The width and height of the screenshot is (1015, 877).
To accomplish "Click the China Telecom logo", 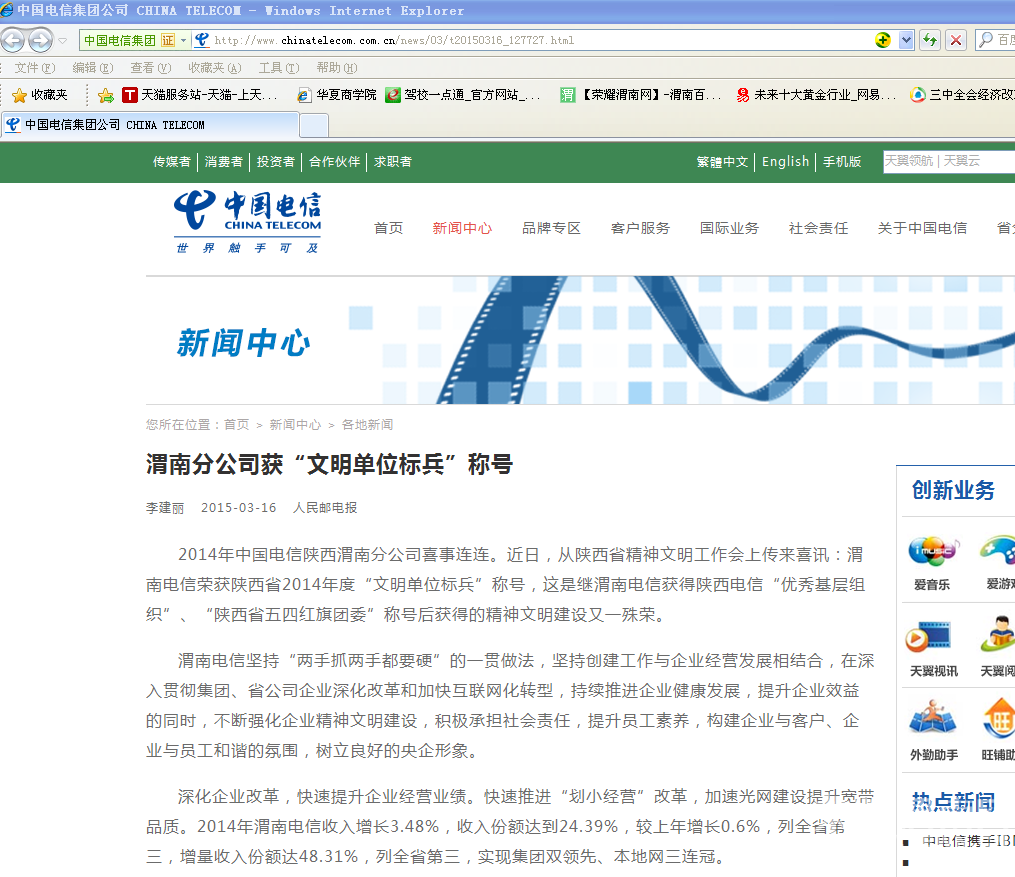I will pos(248,222).
